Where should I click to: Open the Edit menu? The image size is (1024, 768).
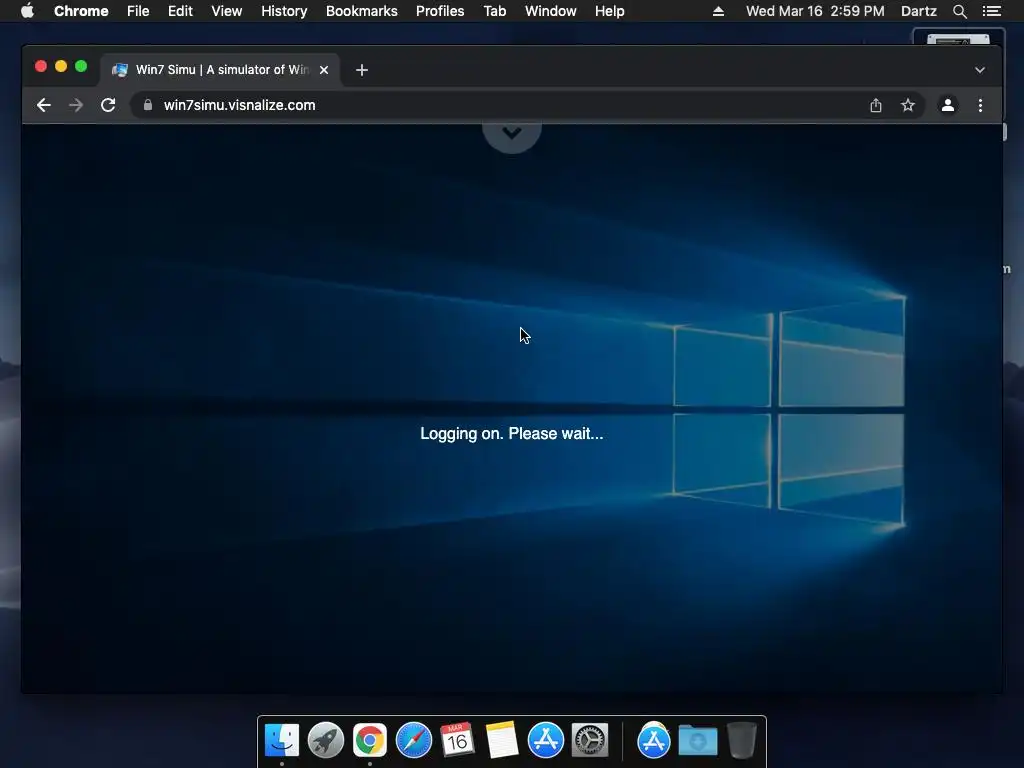pyautogui.click(x=180, y=11)
